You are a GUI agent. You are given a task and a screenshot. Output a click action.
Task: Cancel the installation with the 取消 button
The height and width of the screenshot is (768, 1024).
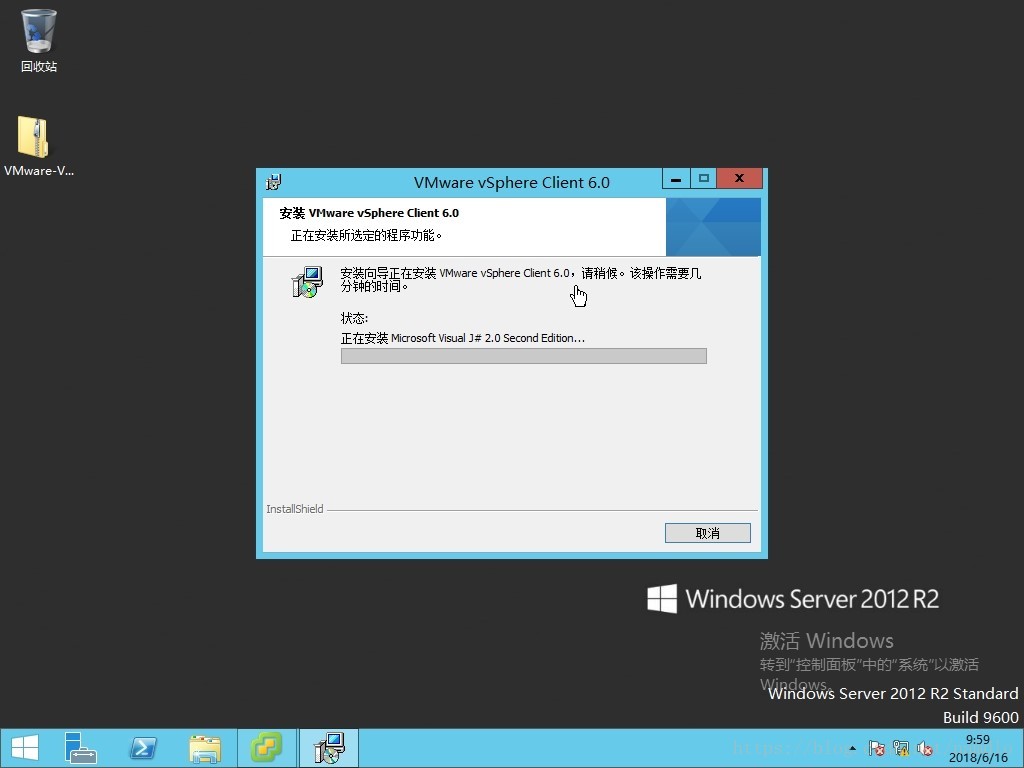click(x=707, y=533)
